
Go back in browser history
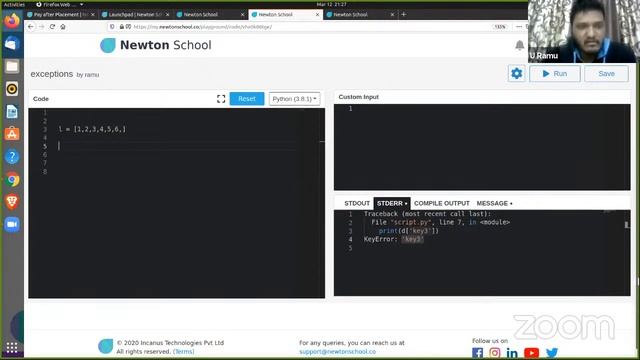31,27
